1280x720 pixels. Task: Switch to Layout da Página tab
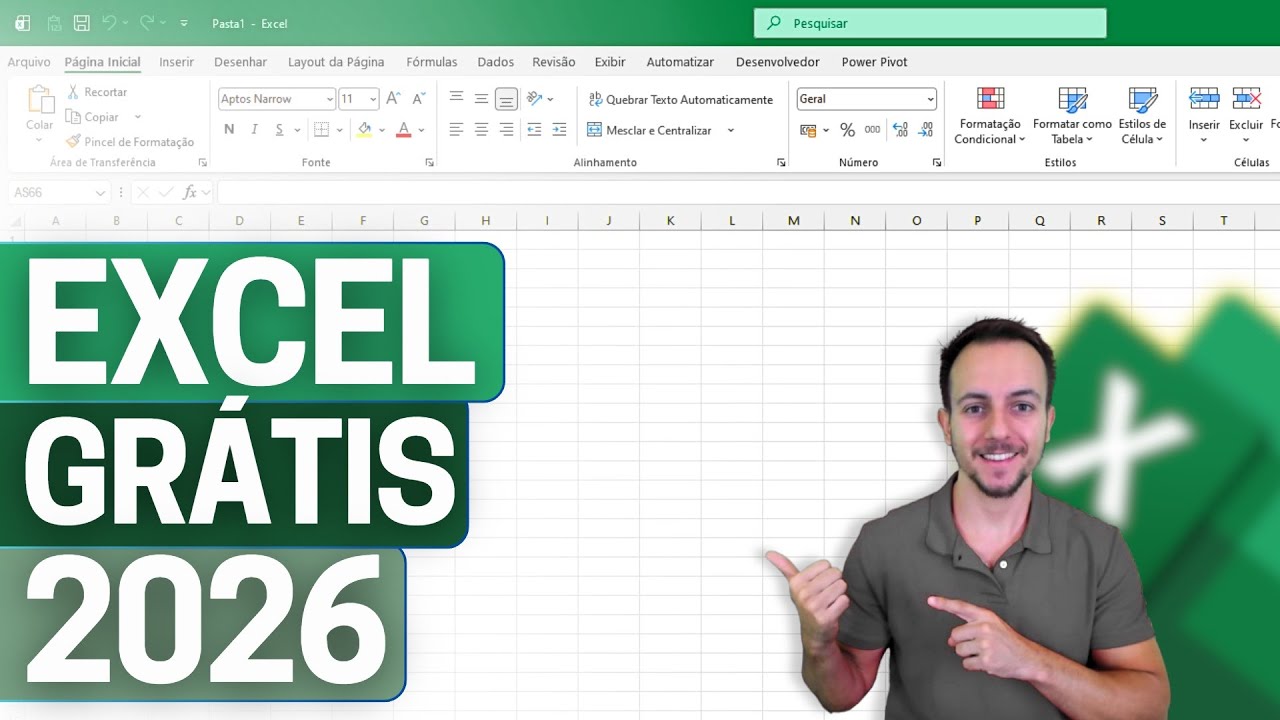336,62
